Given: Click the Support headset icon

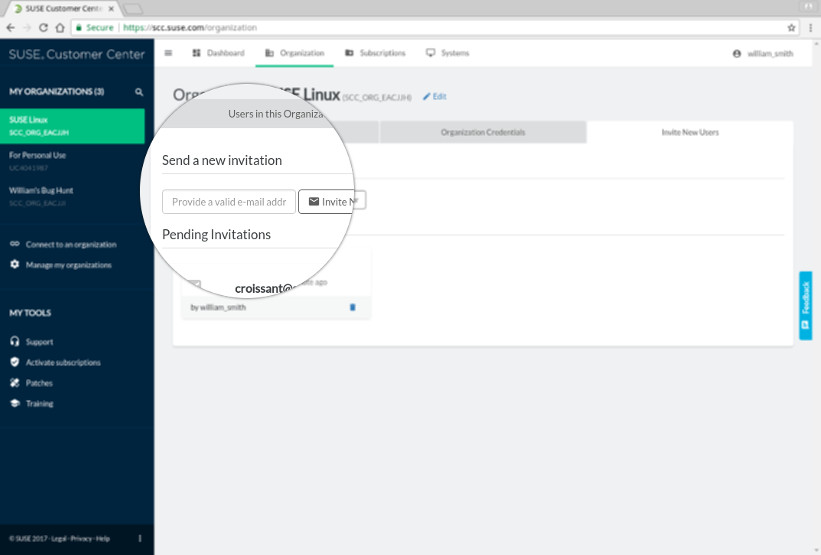Looking at the screenshot, I should [x=15, y=342].
